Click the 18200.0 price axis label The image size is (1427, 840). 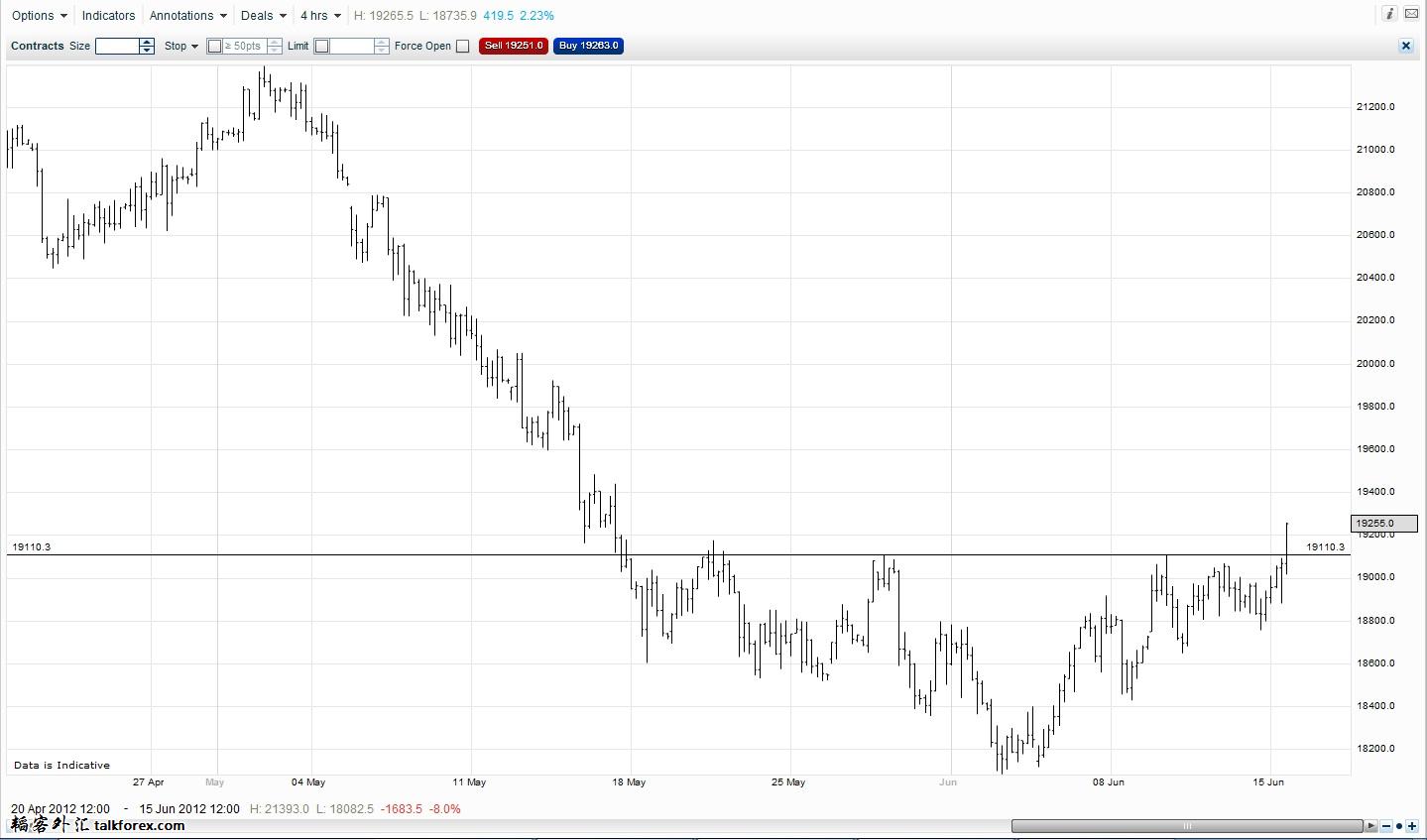[1375, 750]
